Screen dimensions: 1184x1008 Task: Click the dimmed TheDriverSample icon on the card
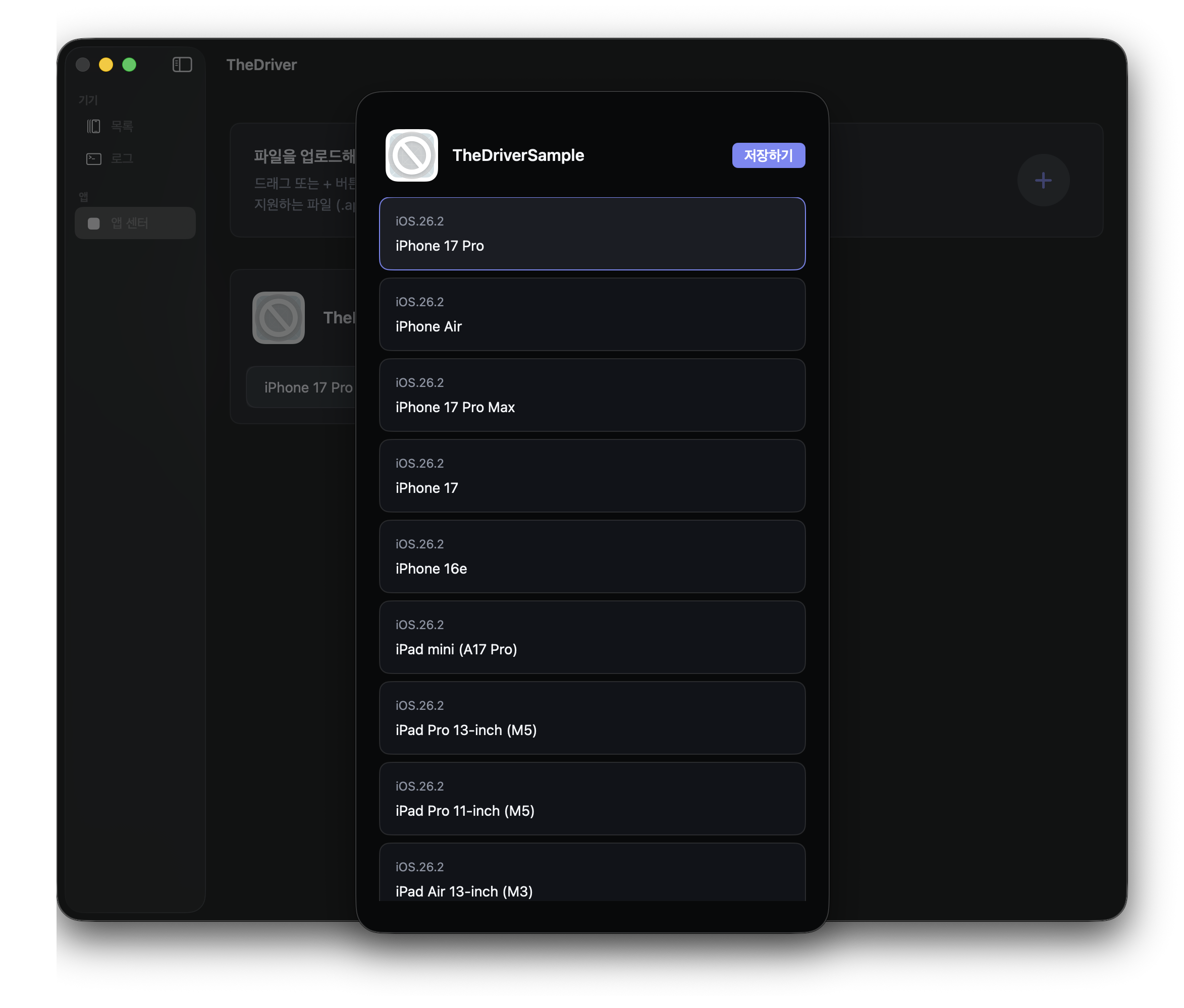coord(278,318)
